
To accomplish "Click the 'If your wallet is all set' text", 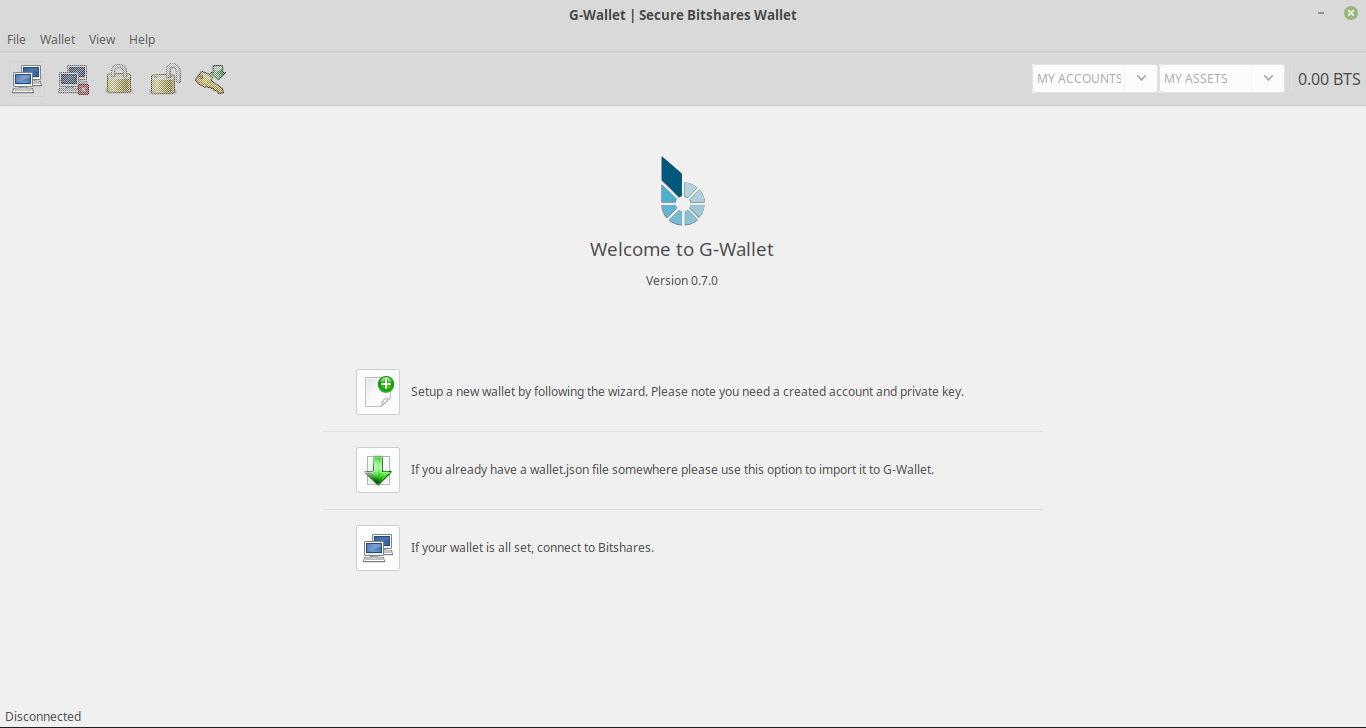I will pyautogui.click(x=532, y=548).
